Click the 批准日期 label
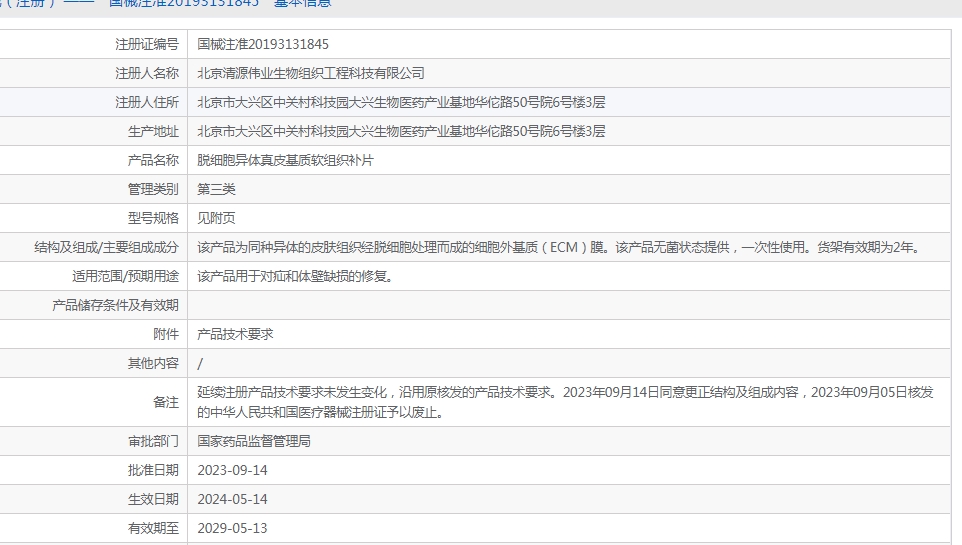This screenshot has width=962, height=545. coord(153,470)
